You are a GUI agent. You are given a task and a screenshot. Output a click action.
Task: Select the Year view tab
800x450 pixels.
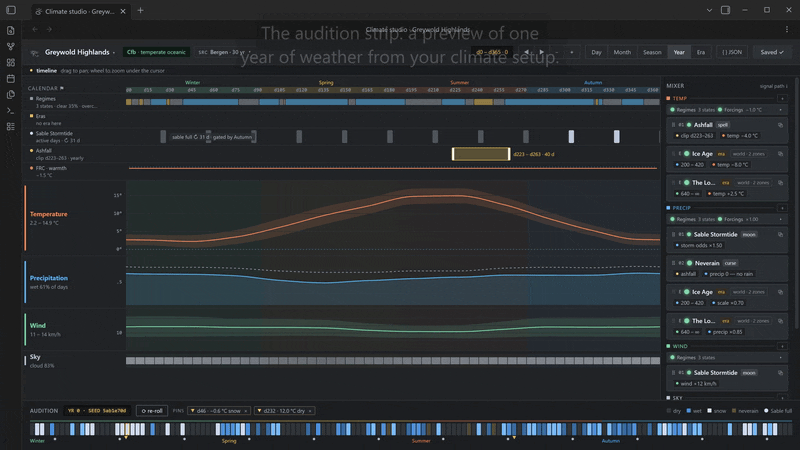coord(679,52)
